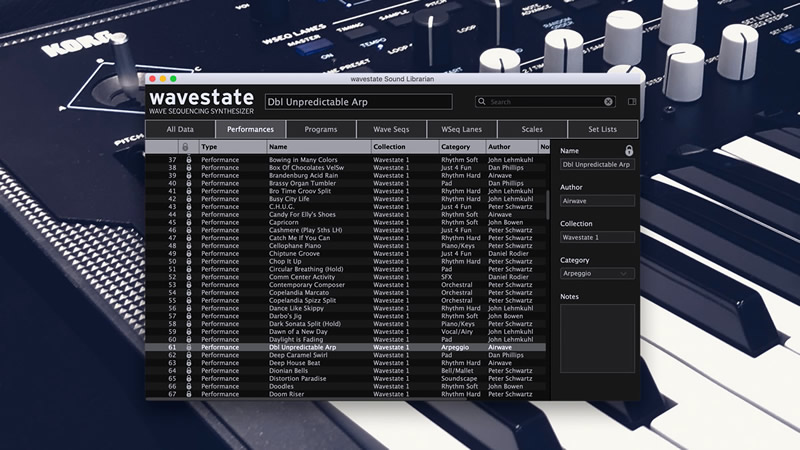Open the WSeq Lanes tab
The image size is (800, 450).
[462, 130]
